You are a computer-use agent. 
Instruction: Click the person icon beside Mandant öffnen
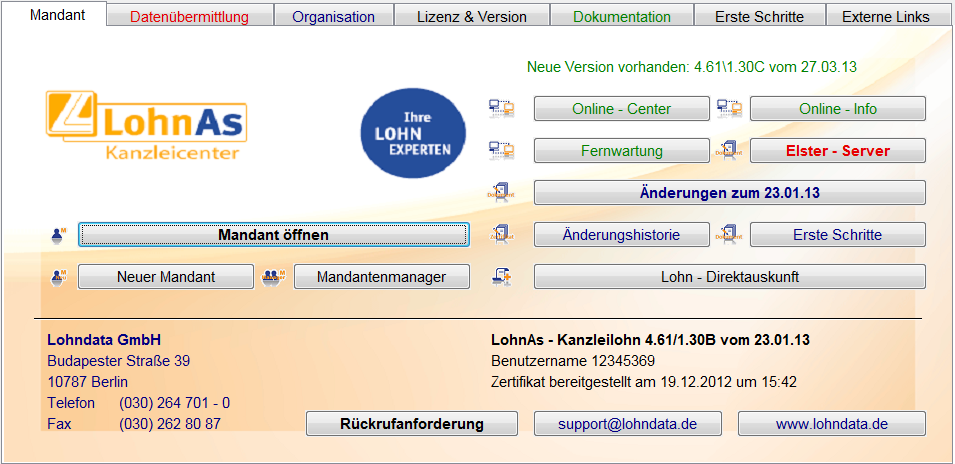tap(58, 235)
